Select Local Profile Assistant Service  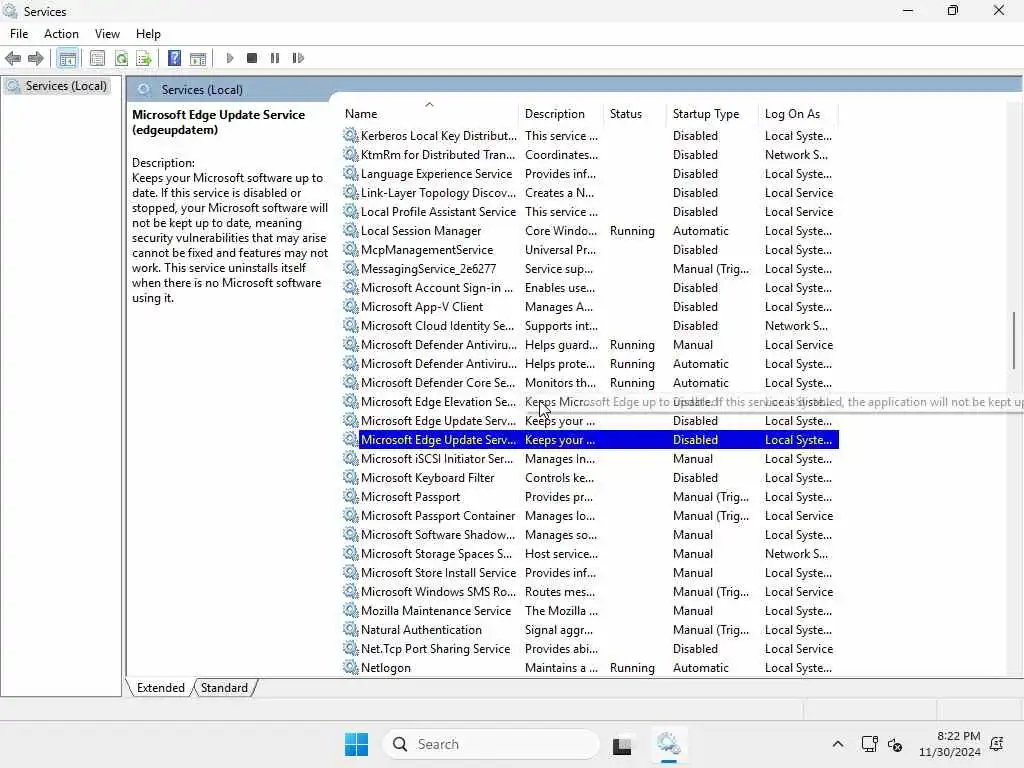(x=590, y=212)
